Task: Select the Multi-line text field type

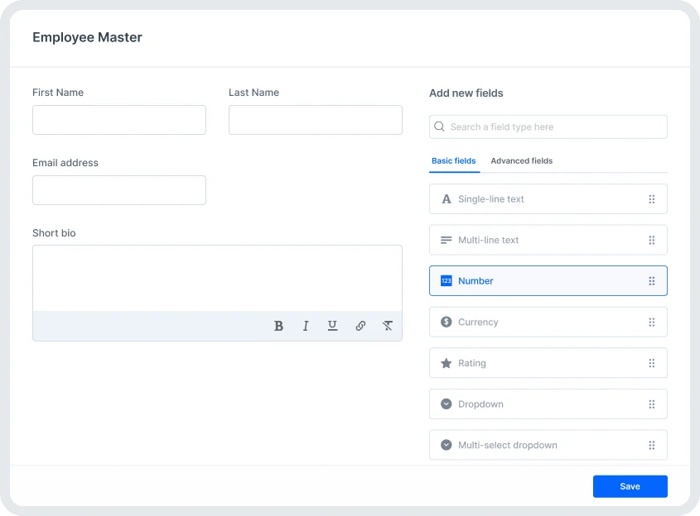Action: point(548,240)
